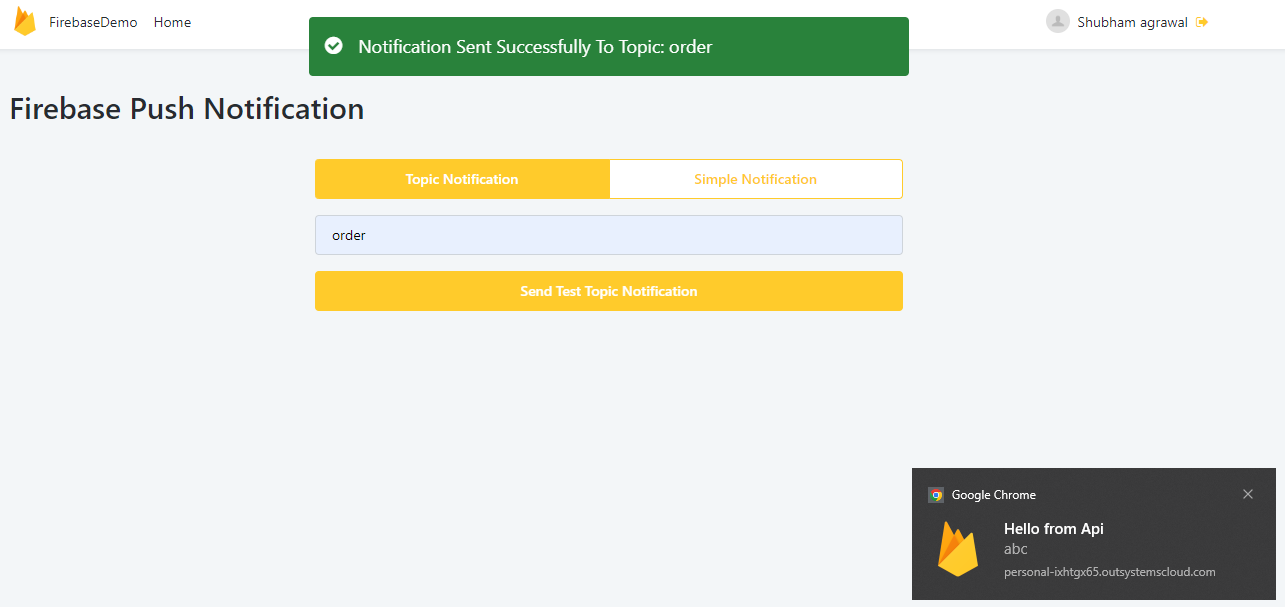Click the user avatar icon

1057,21
